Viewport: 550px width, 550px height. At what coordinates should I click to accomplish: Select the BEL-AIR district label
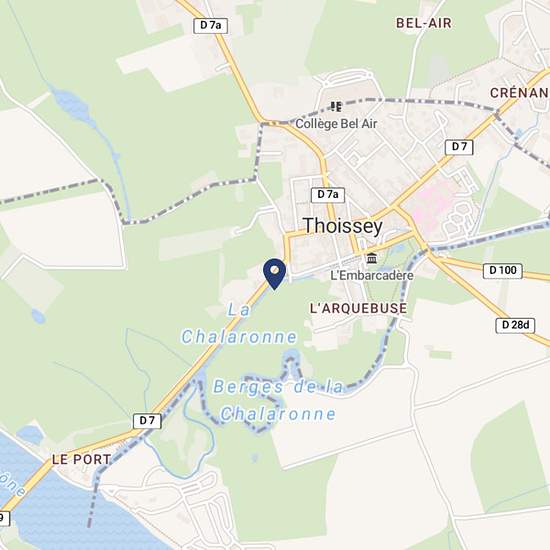click(424, 24)
